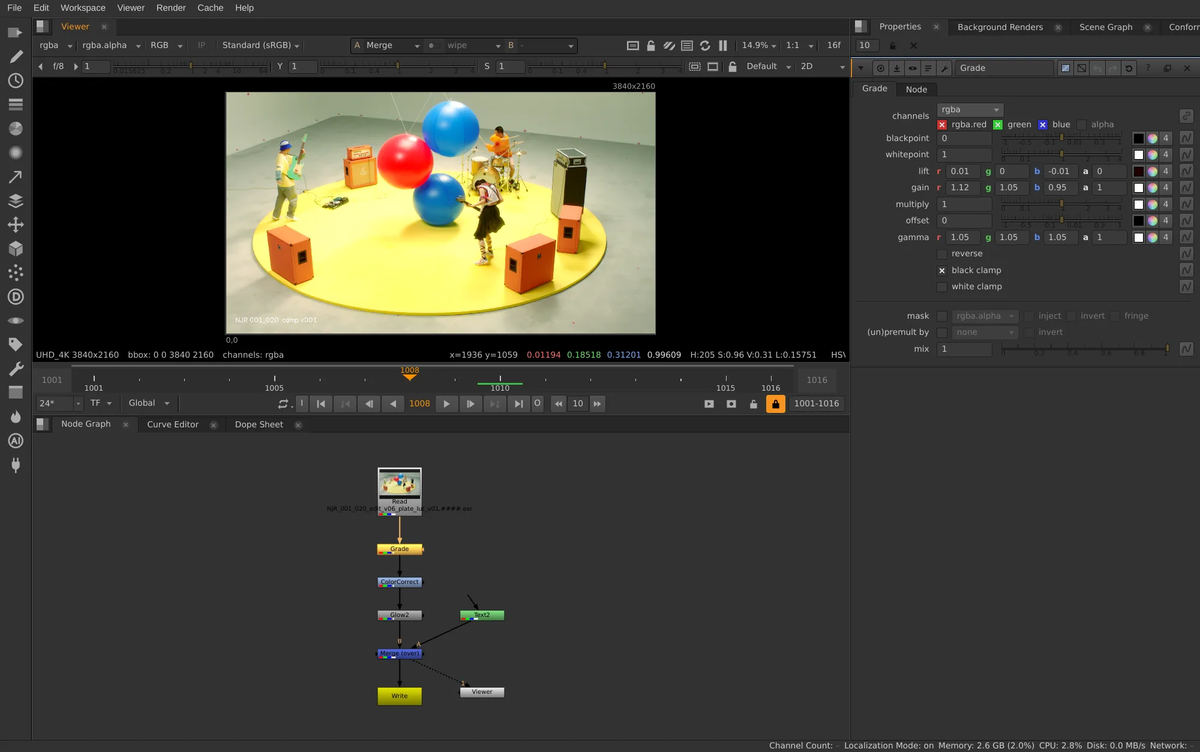Select the Merge (over) node
This screenshot has height=752, width=1200.
click(400, 654)
